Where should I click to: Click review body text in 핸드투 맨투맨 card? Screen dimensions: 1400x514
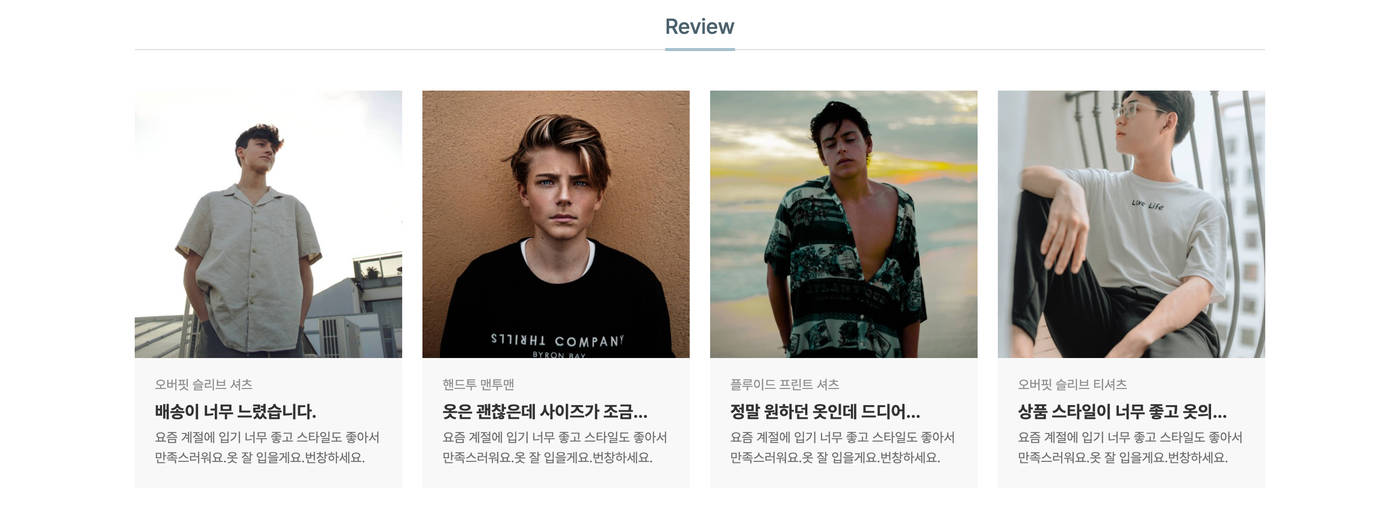(x=556, y=447)
